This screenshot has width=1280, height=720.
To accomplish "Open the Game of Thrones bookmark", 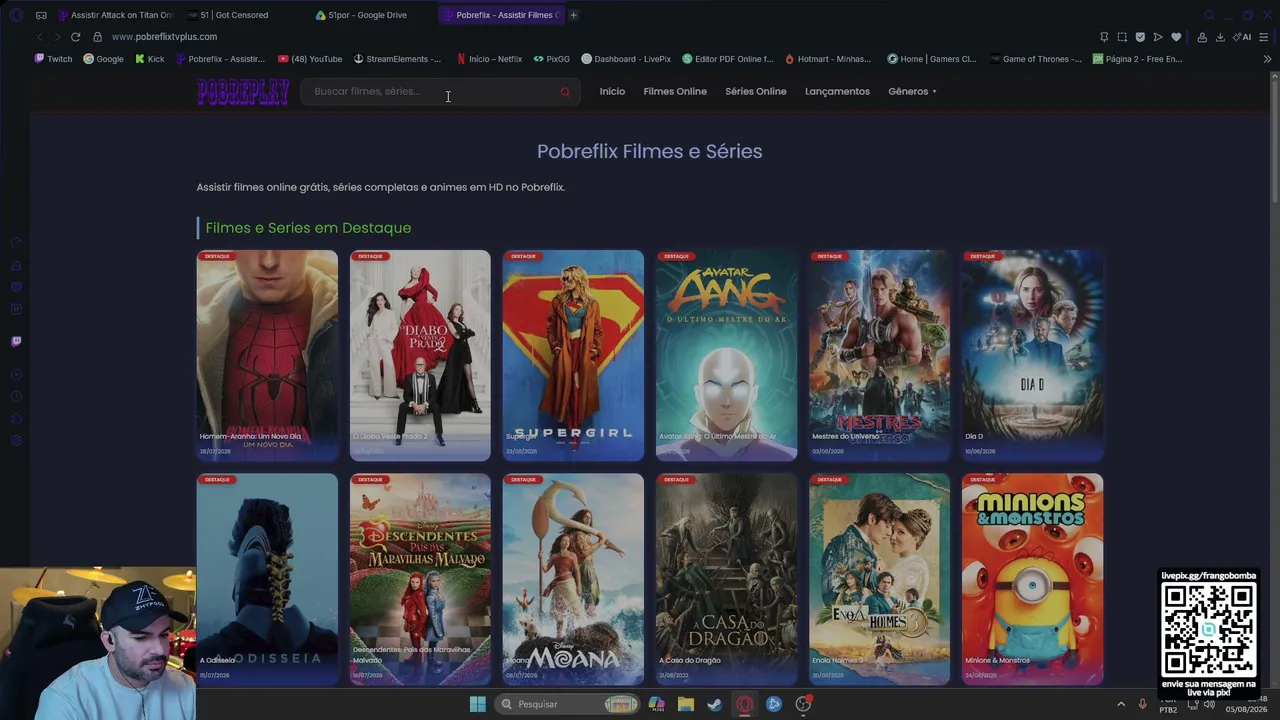I will click(1036, 59).
